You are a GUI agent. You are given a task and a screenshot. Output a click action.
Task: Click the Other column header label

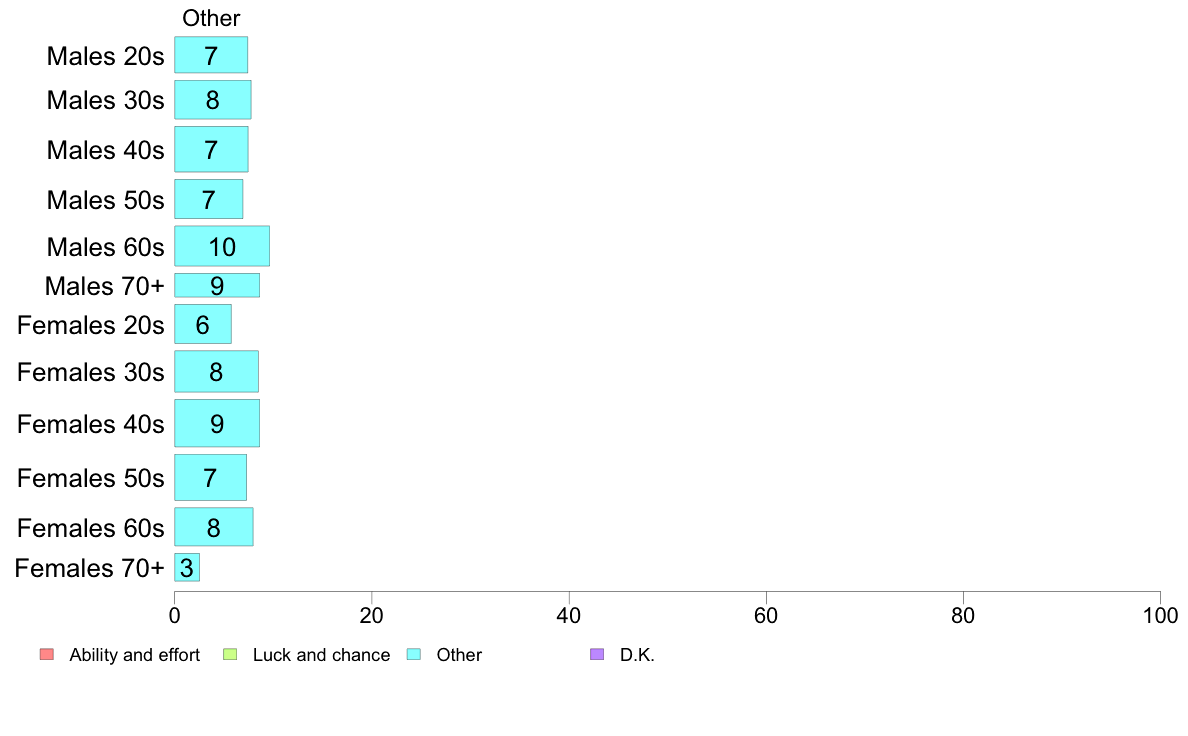(x=211, y=18)
